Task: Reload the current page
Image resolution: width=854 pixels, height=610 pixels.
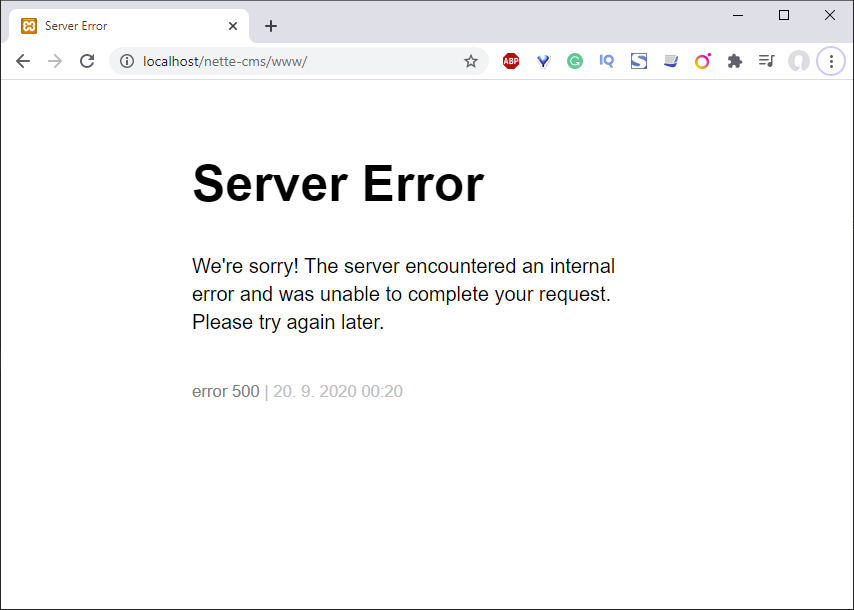Action: (x=87, y=61)
